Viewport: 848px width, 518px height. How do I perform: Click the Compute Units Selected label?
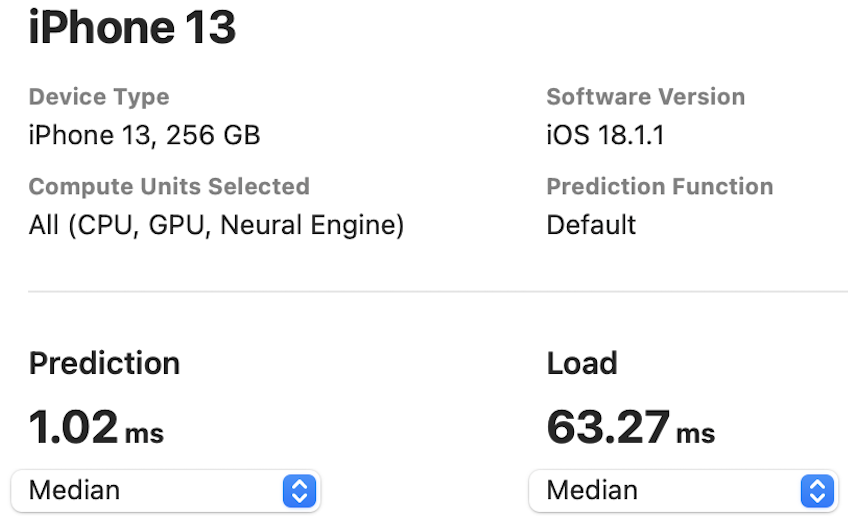tap(169, 187)
